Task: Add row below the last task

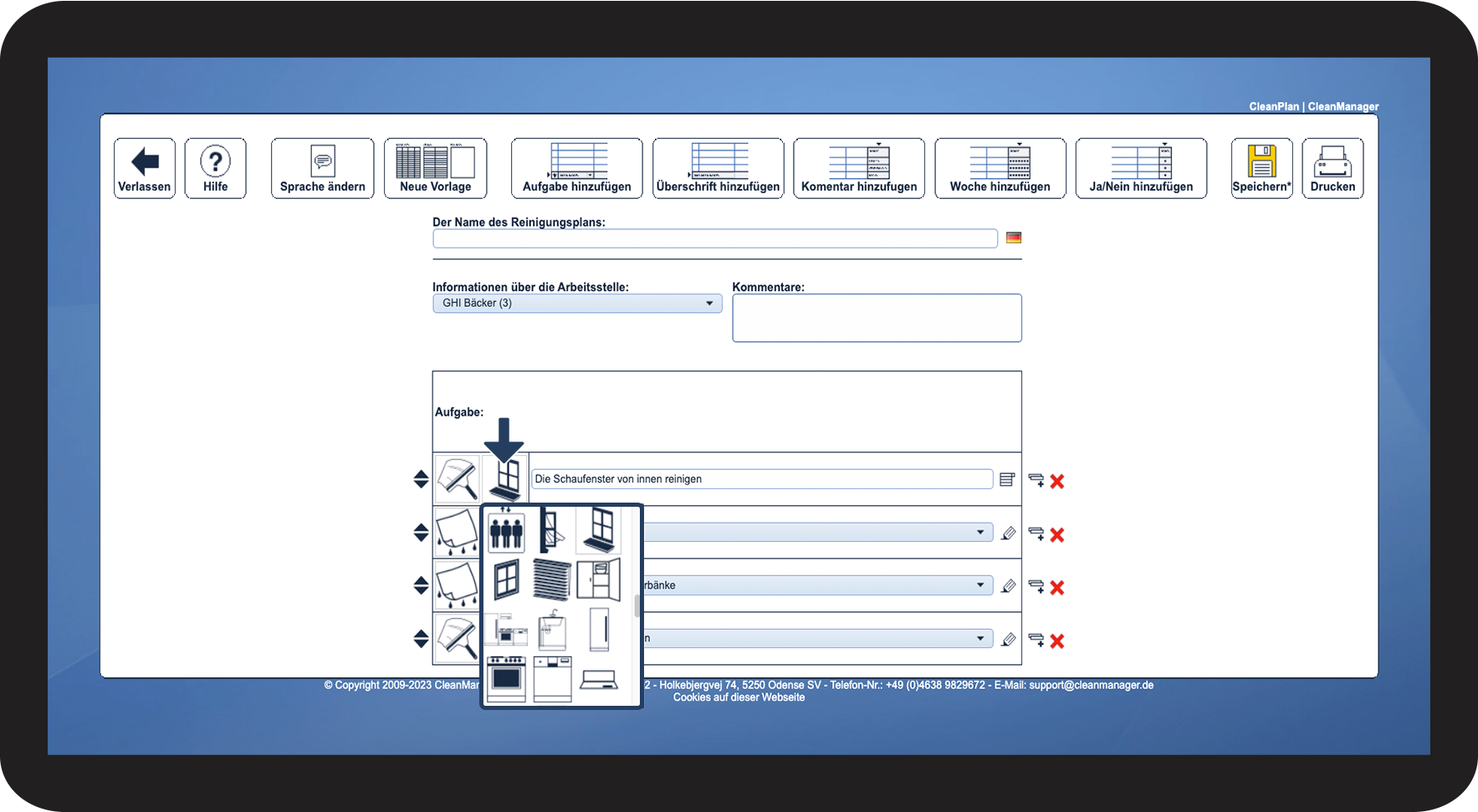Action: tap(1036, 640)
